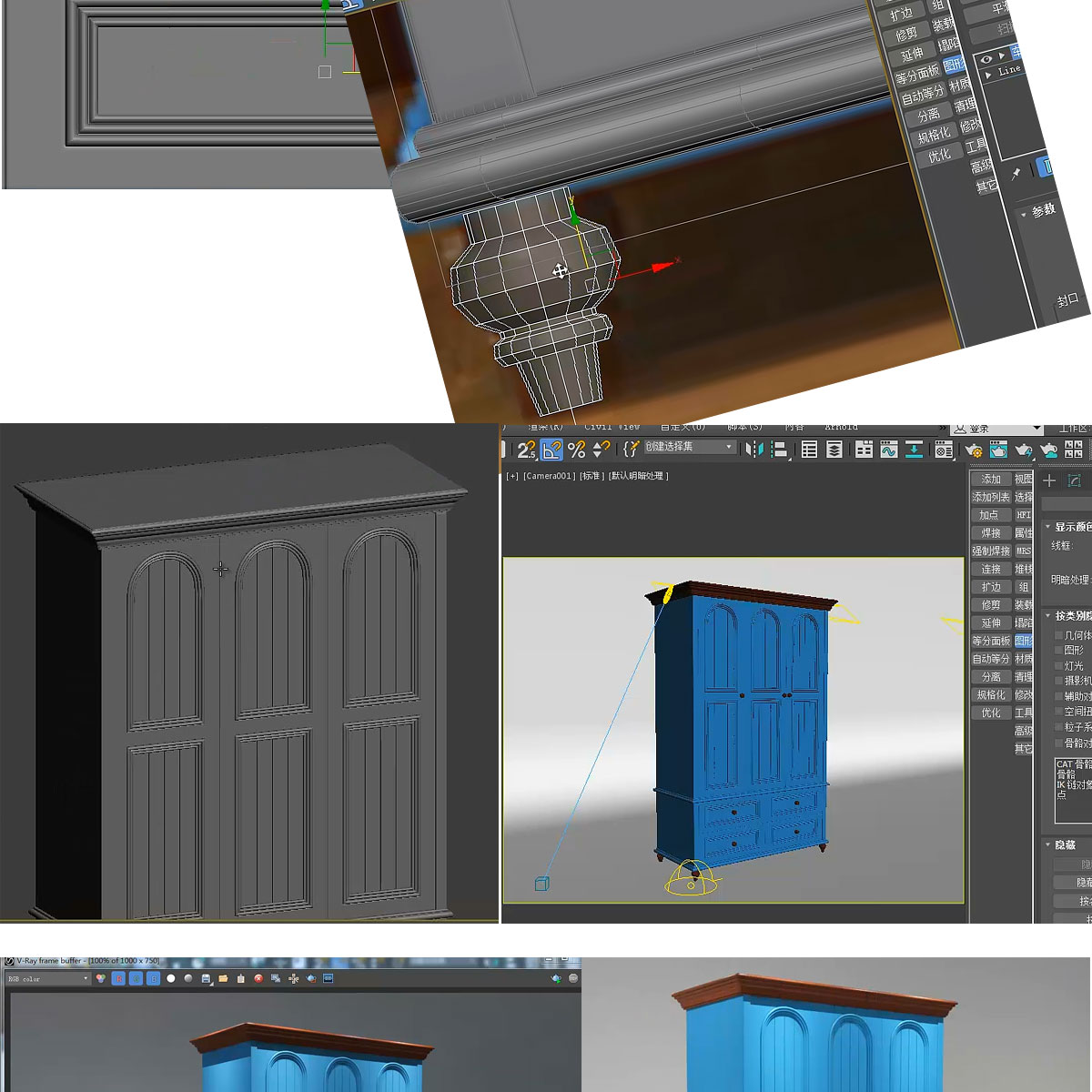The image size is (1092, 1092).
Task: Click the 规格化 button beside Camera001 viewport
Action: [991, 694]
